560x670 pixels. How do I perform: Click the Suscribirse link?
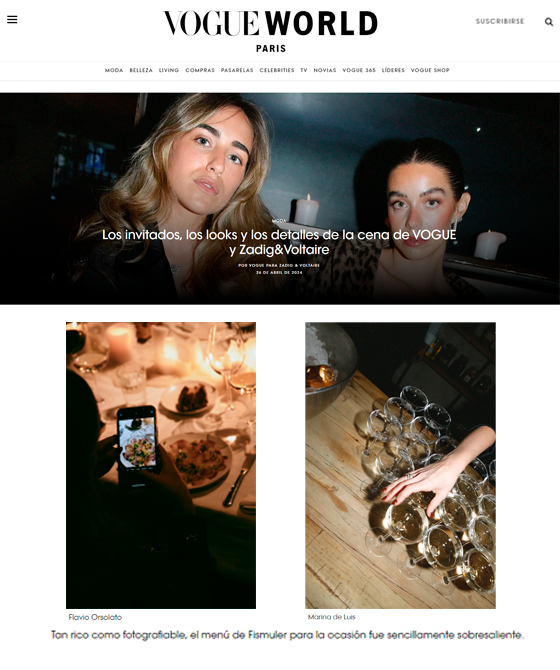[x=500, y=21]
